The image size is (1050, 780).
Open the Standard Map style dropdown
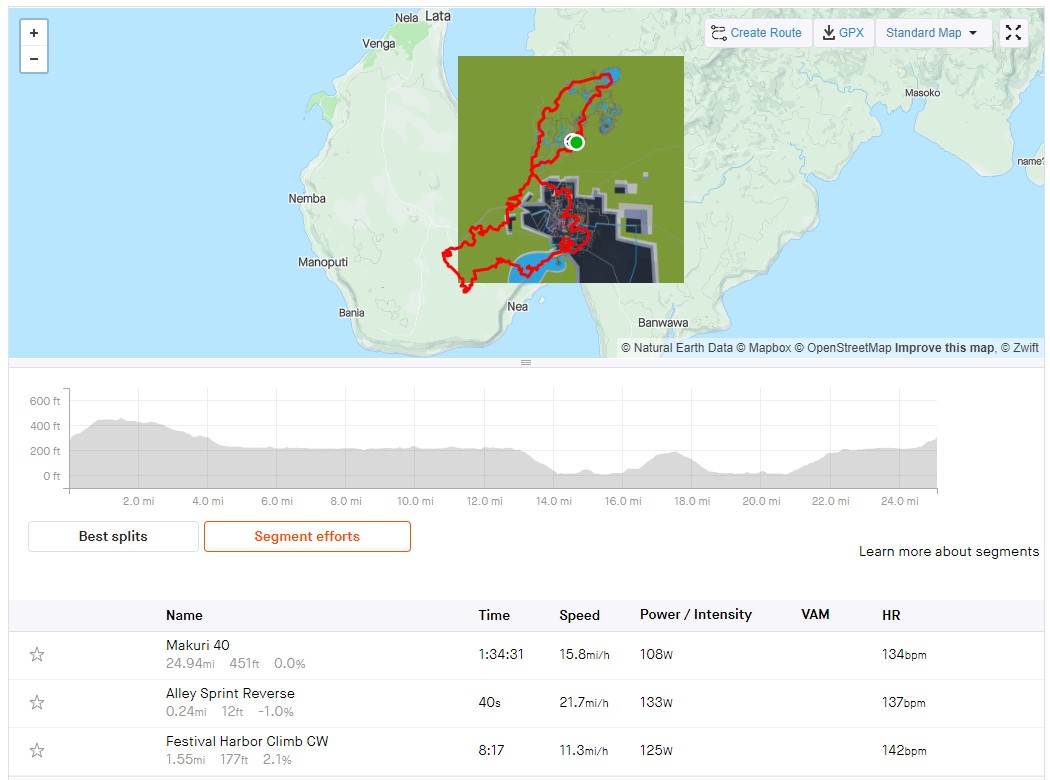pyautogui.click(x=932, y=33)
